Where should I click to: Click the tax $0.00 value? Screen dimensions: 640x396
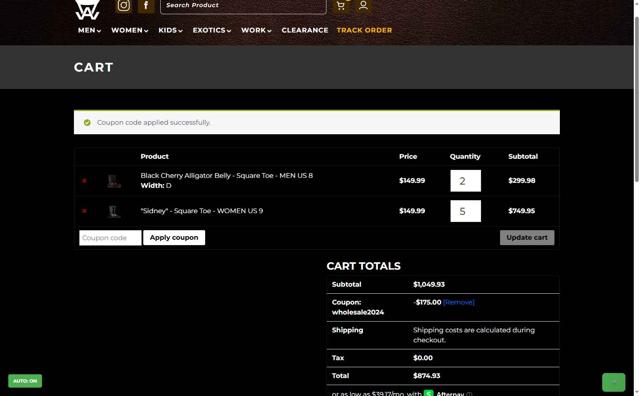click(x=423, y=358)
